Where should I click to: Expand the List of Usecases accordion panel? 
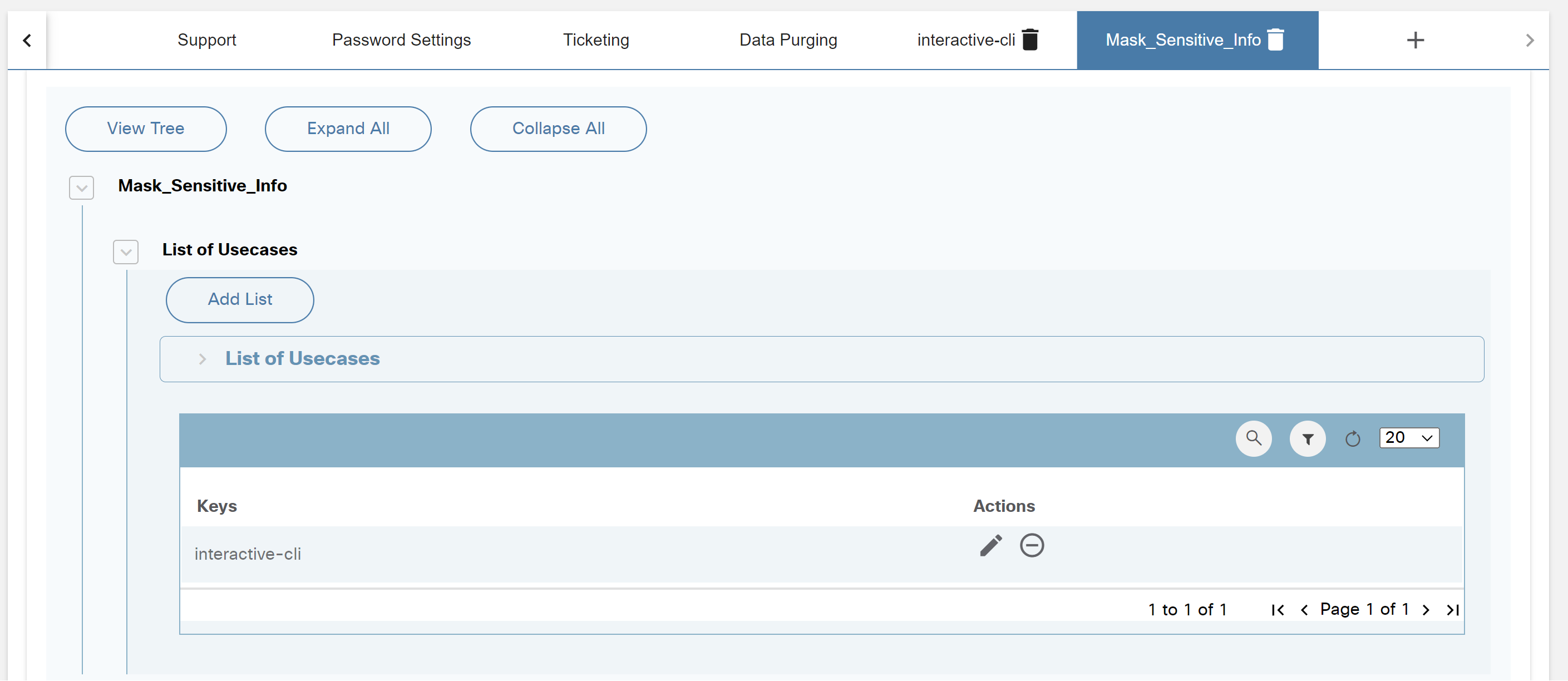pyautogui.click(x=203, y=359)
